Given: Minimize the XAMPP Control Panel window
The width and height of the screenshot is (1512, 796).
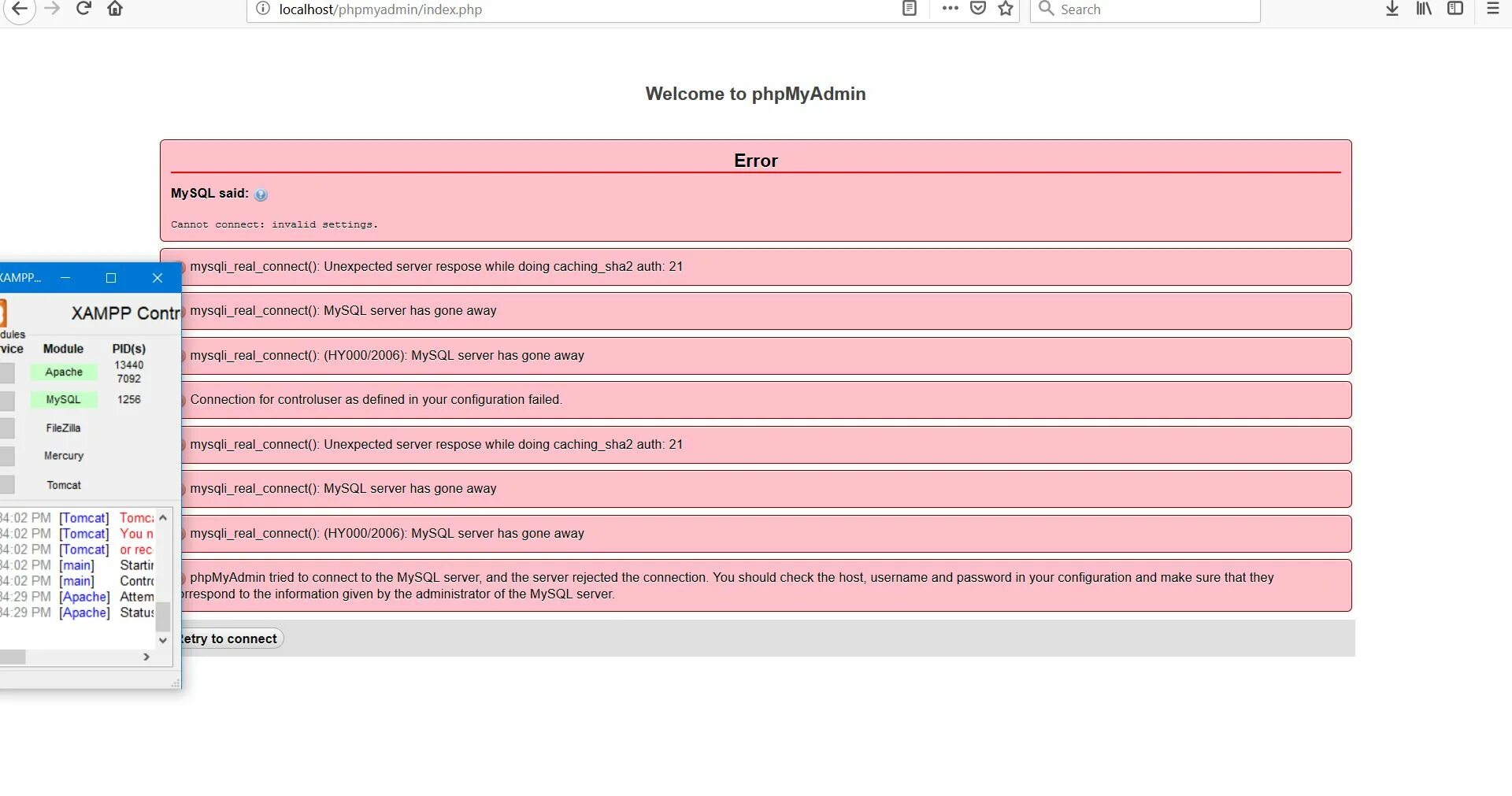Looking at the screenshot, I should 65,278.
